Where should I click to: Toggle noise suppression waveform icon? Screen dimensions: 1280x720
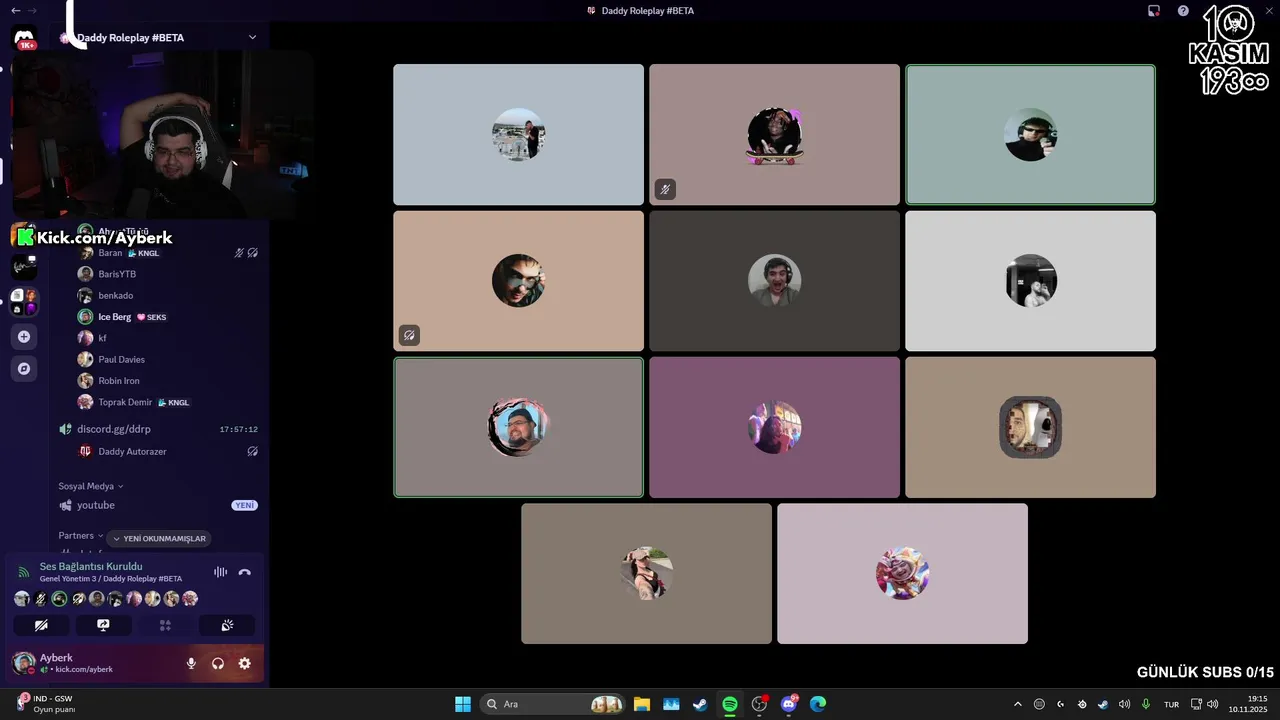click(x=220, y=572)
